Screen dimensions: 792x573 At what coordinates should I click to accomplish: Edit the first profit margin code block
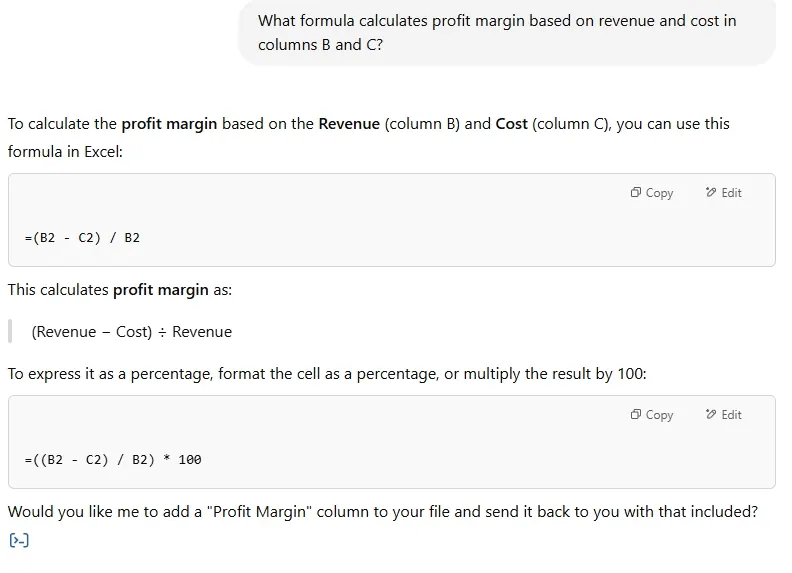click(x=723, y=193)
